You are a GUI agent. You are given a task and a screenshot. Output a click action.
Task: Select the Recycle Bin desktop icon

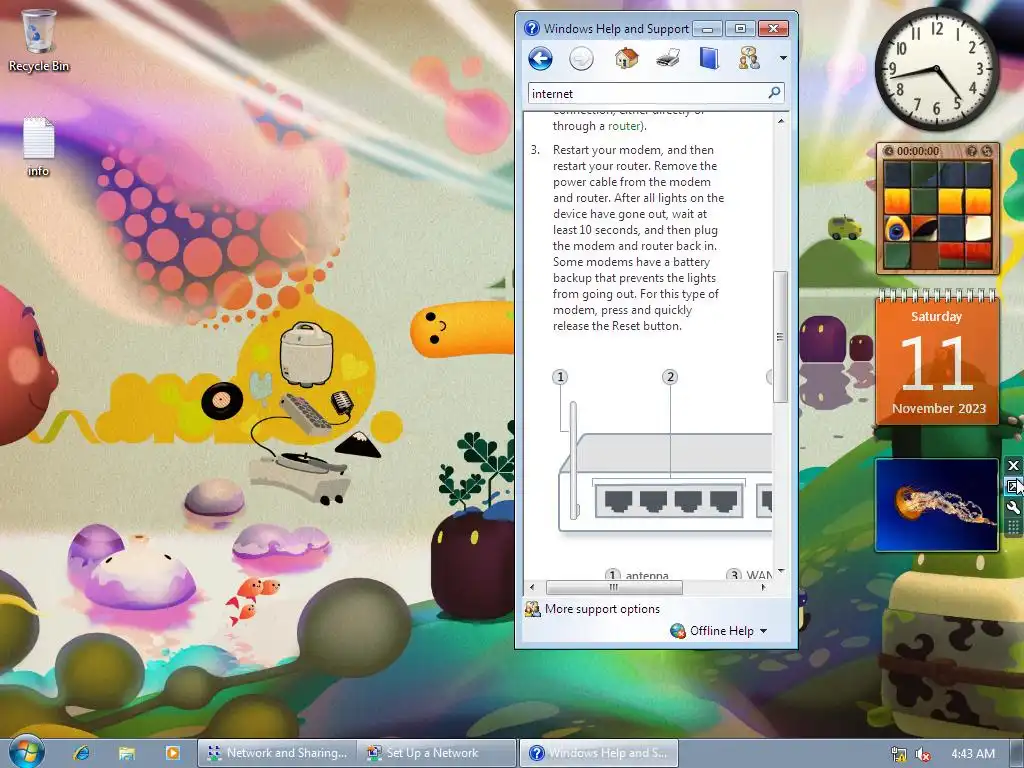(x=39, y=40)
